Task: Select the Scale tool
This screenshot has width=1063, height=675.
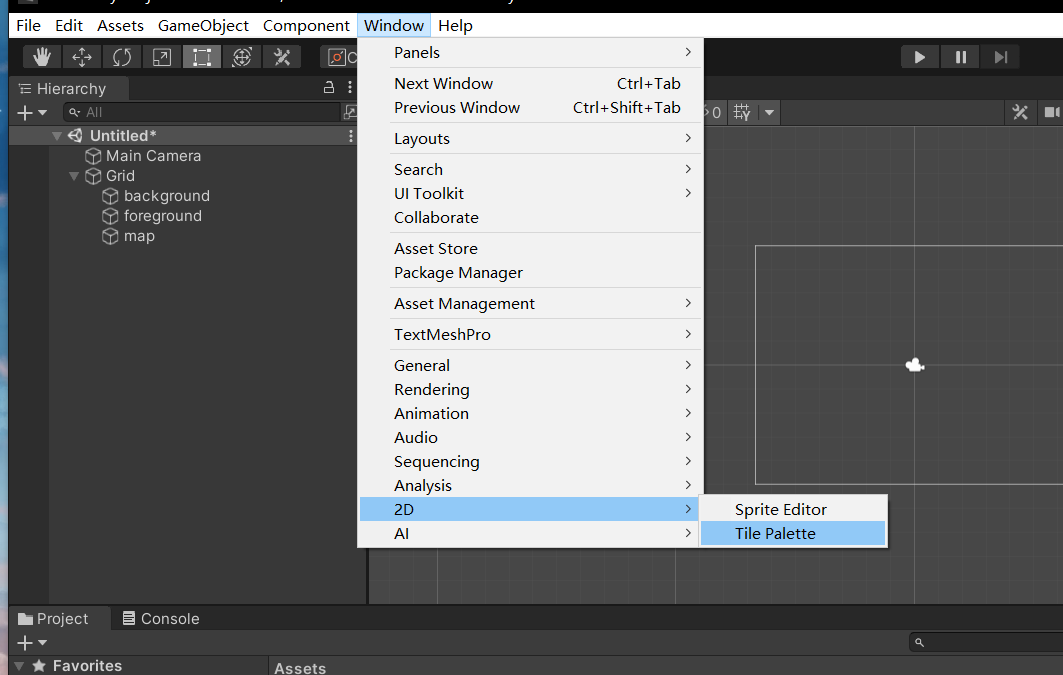Action: pos(162,57)
